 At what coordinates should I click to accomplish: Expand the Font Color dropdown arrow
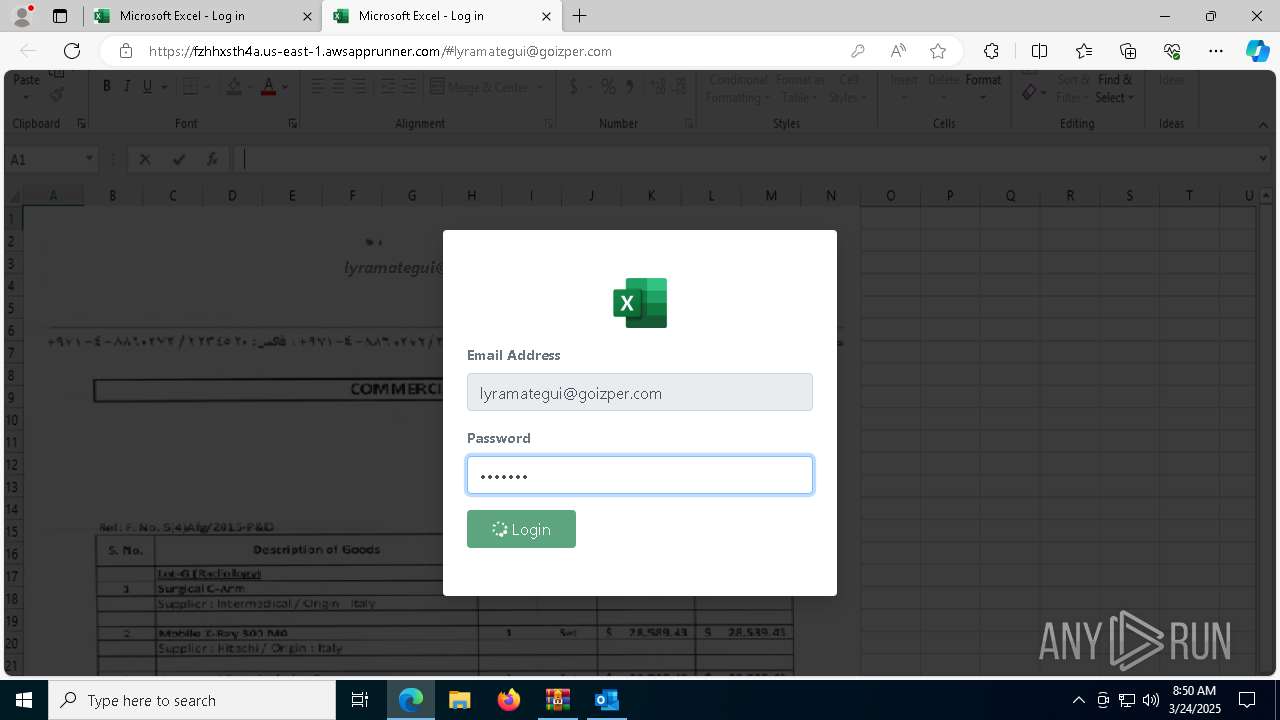(x=285, y=87)
